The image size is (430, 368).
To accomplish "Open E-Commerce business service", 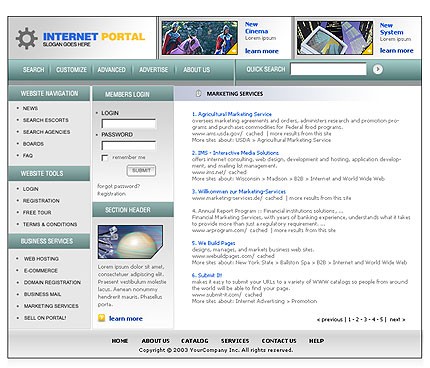I will tap(41, 271).
